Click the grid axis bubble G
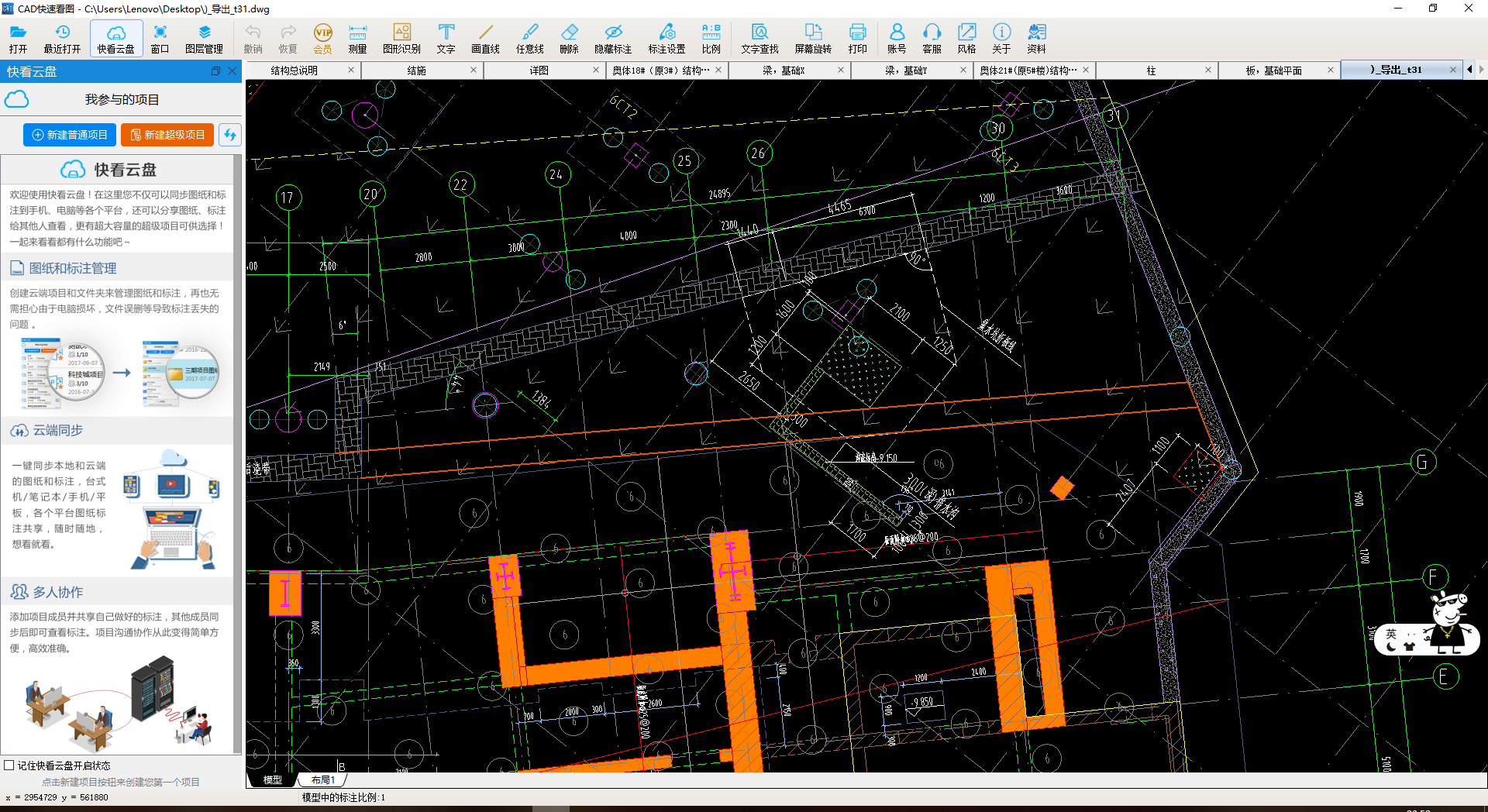 [x=1423, y=463]
